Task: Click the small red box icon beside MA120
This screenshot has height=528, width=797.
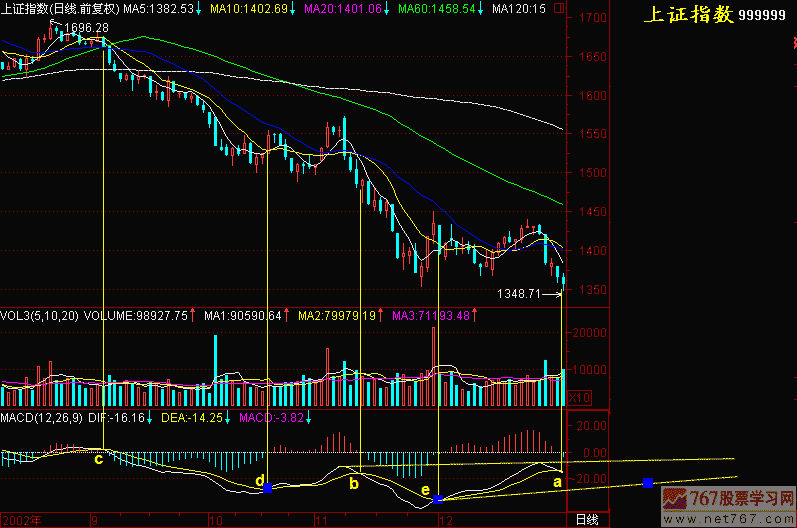Action: point(557,8)
